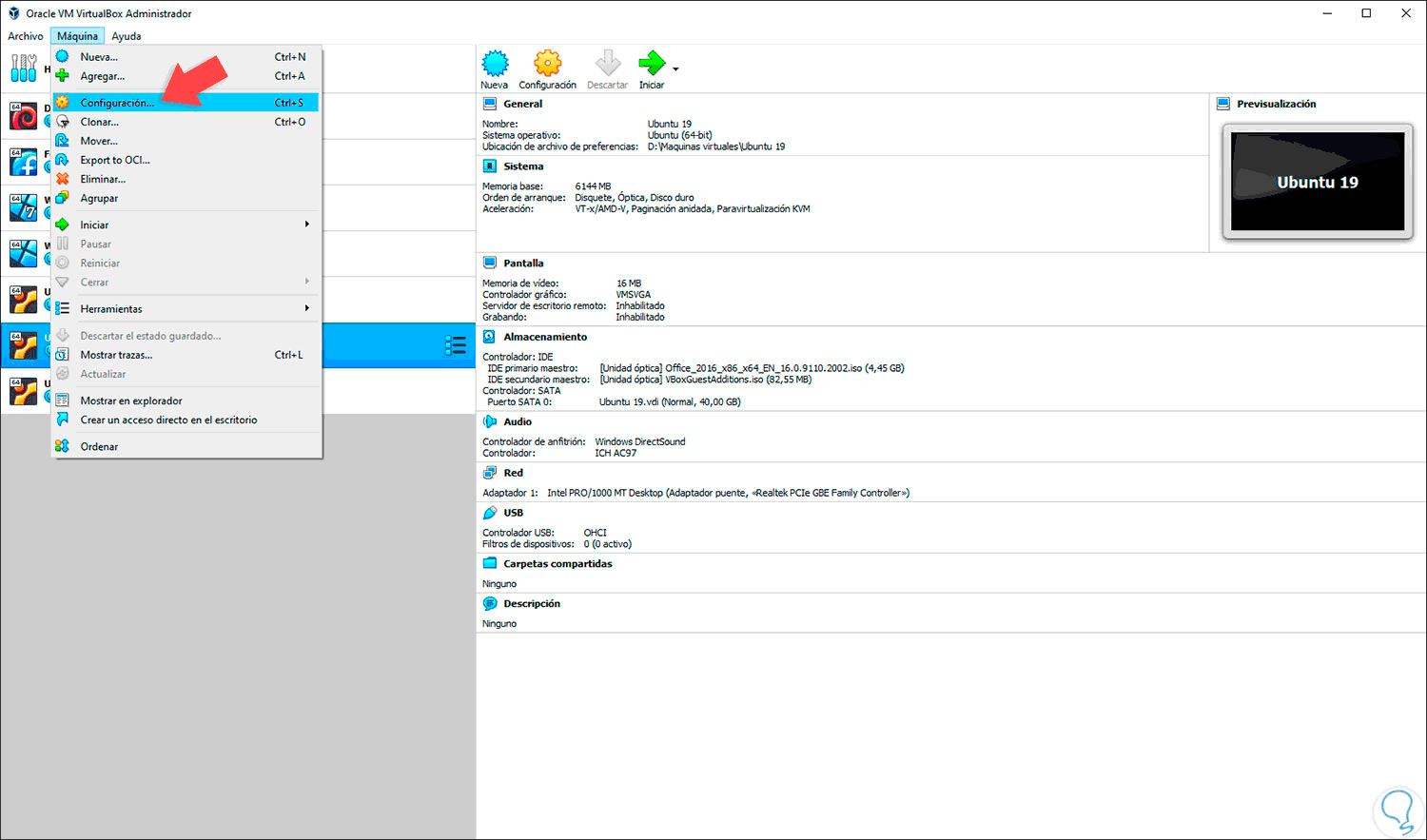Click the Red section network icon
Image resolution: width=1427 pixels, height=840 pixels.
pos(489,473)
